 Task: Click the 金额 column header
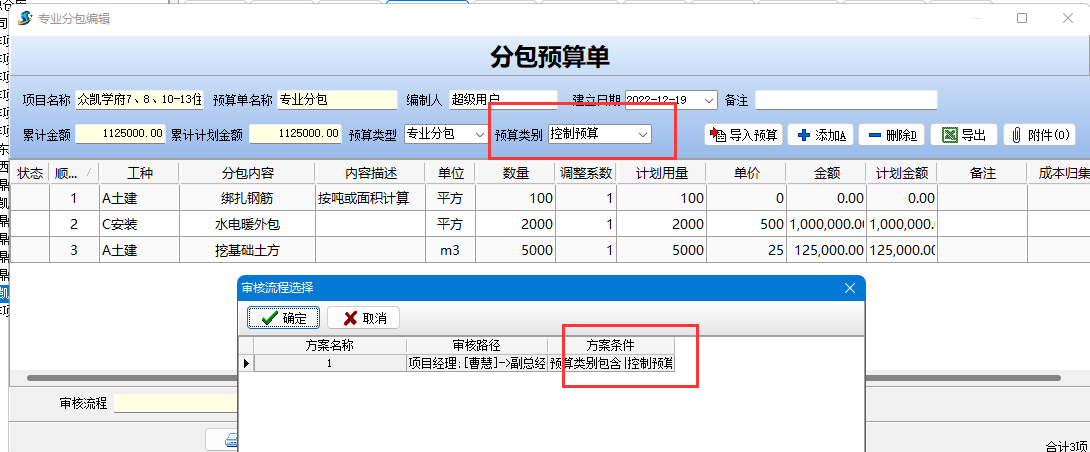coord(827,173)
